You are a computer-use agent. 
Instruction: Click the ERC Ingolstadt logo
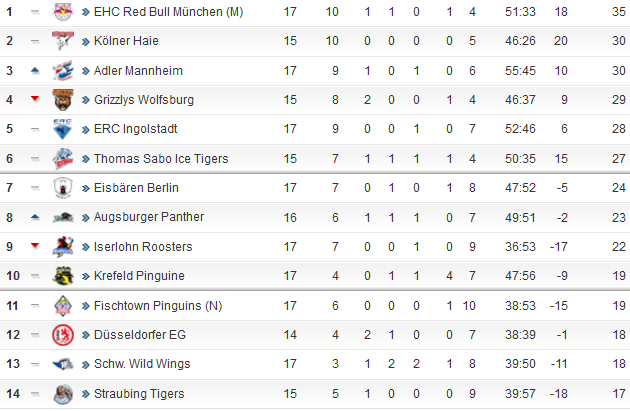(63, 129)
